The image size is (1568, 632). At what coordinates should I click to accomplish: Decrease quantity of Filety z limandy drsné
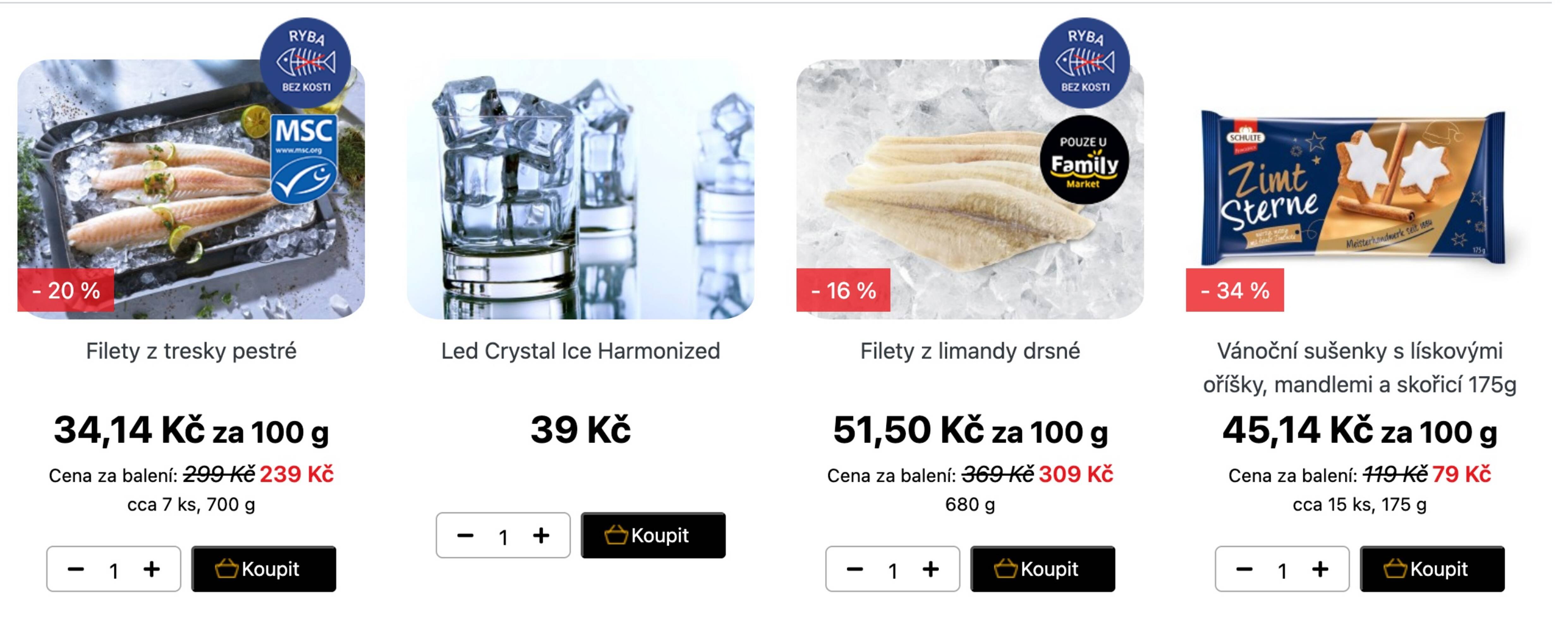[x=854, y=569]
